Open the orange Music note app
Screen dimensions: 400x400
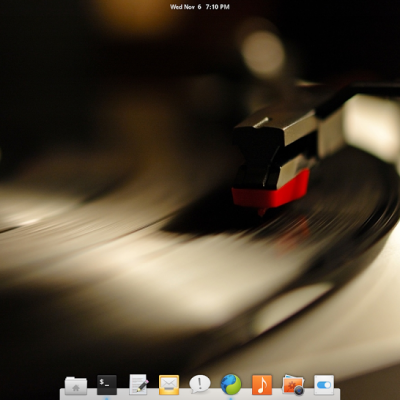[262, 385]
